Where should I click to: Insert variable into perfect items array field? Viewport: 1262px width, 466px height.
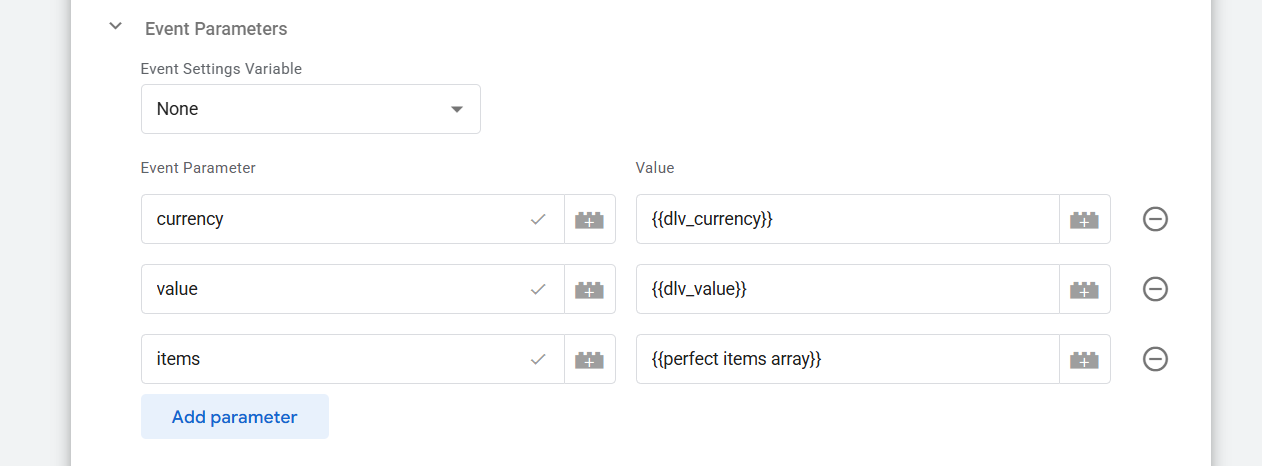[1084, 359]
